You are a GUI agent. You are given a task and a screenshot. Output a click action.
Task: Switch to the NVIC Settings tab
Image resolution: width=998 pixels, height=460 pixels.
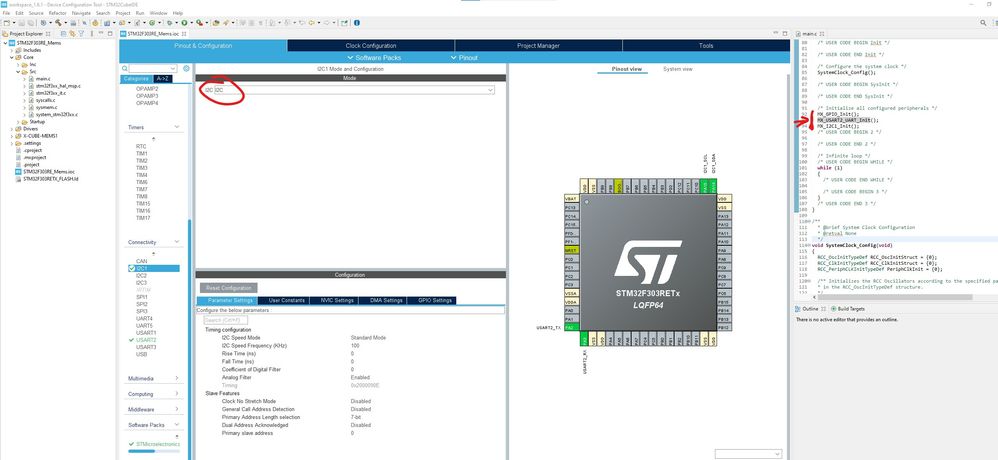coord(335,300)
